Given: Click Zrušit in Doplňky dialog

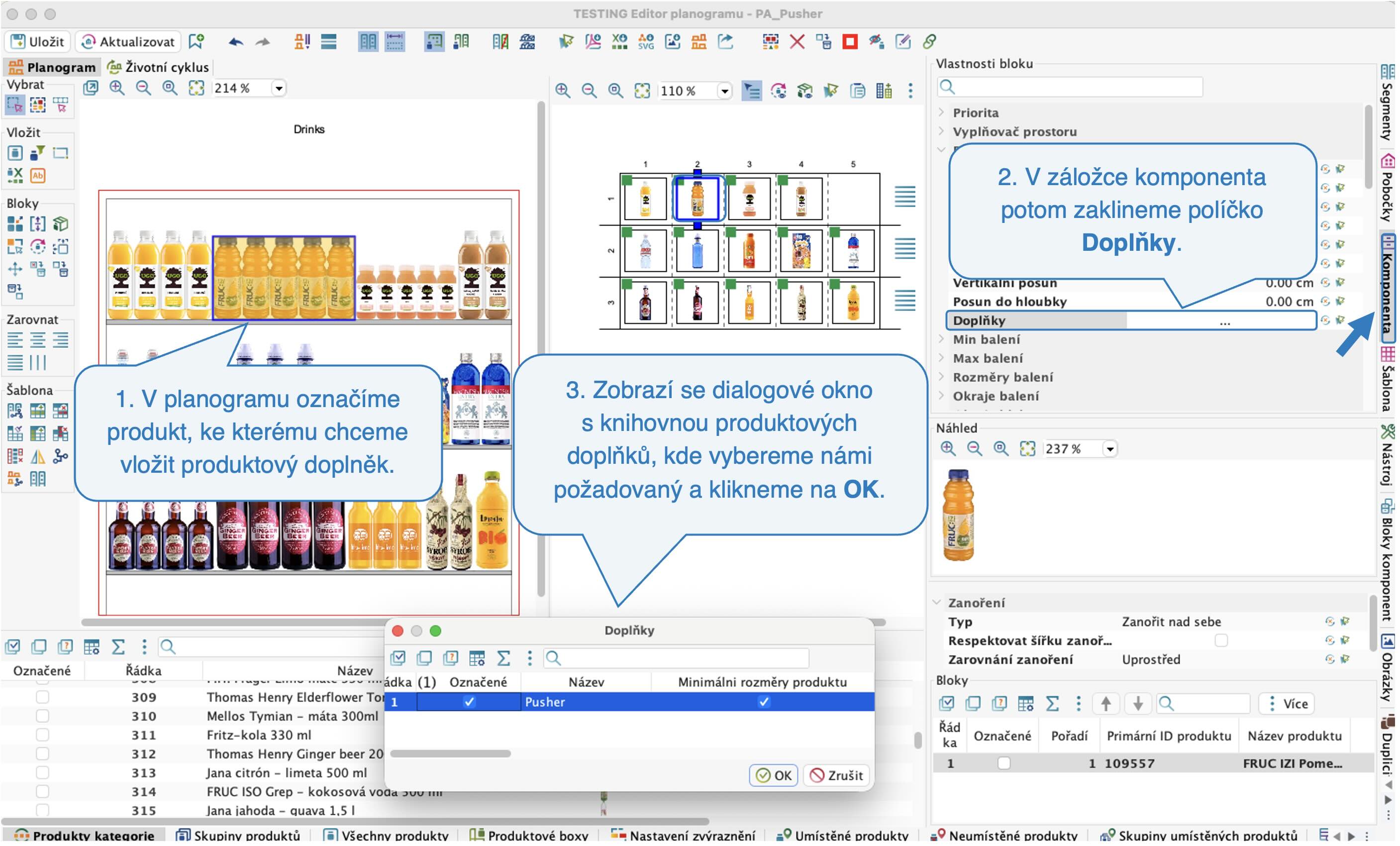Looking at the screenshot, I should [836, 775].
